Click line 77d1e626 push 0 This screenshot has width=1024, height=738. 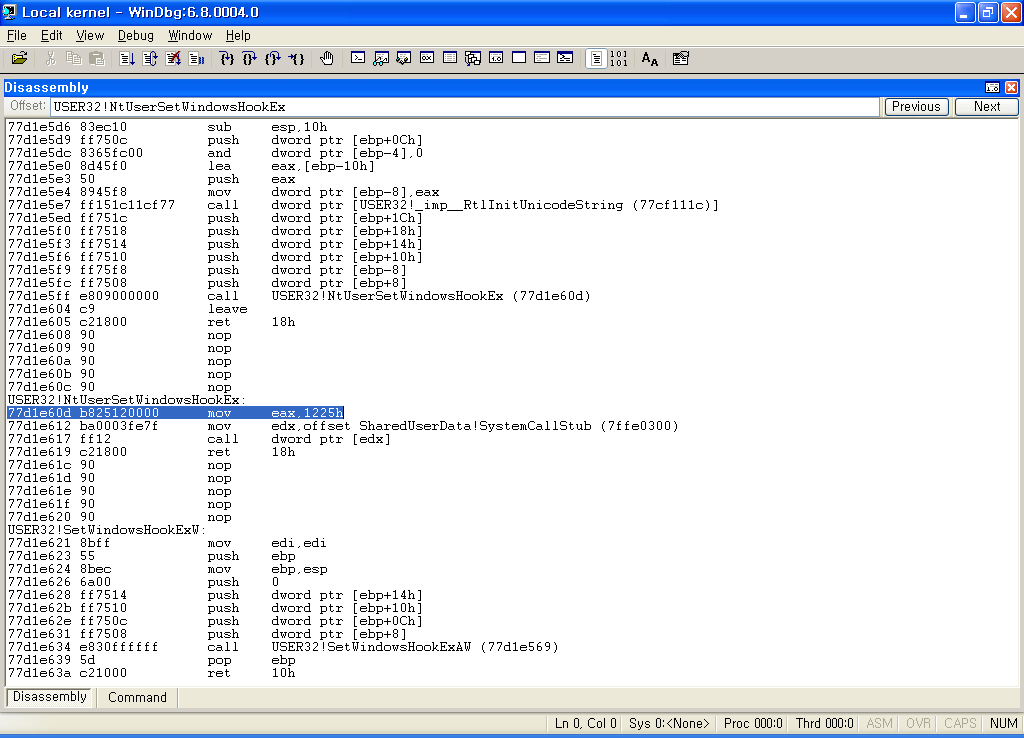[x=143, y=582]
